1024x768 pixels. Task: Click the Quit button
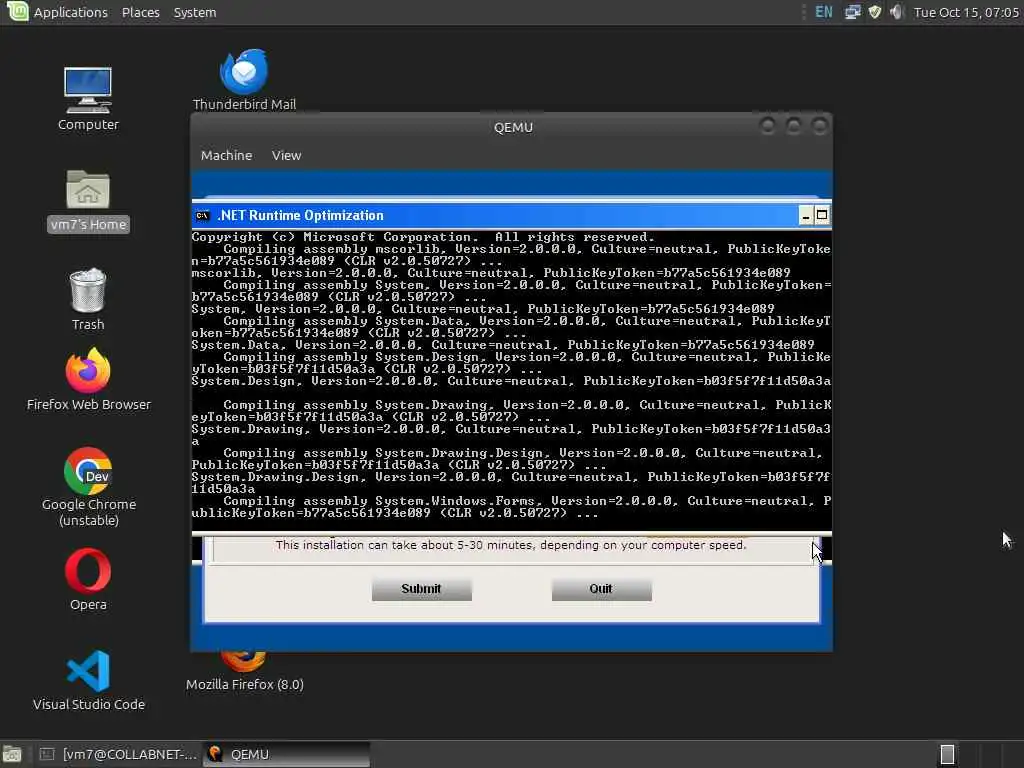(601, 589)
